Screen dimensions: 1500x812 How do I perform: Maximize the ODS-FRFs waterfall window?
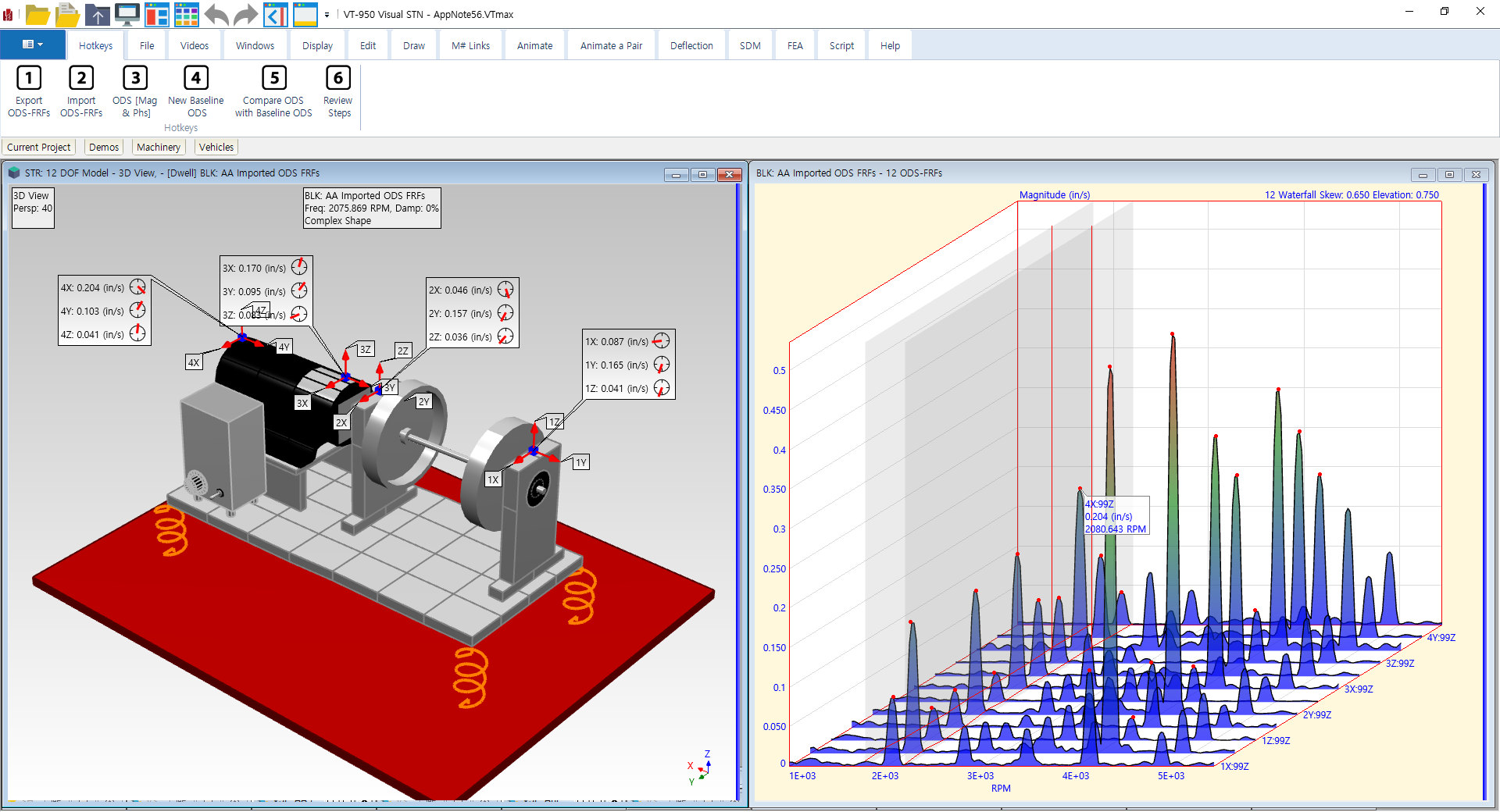coord(1449,174)
